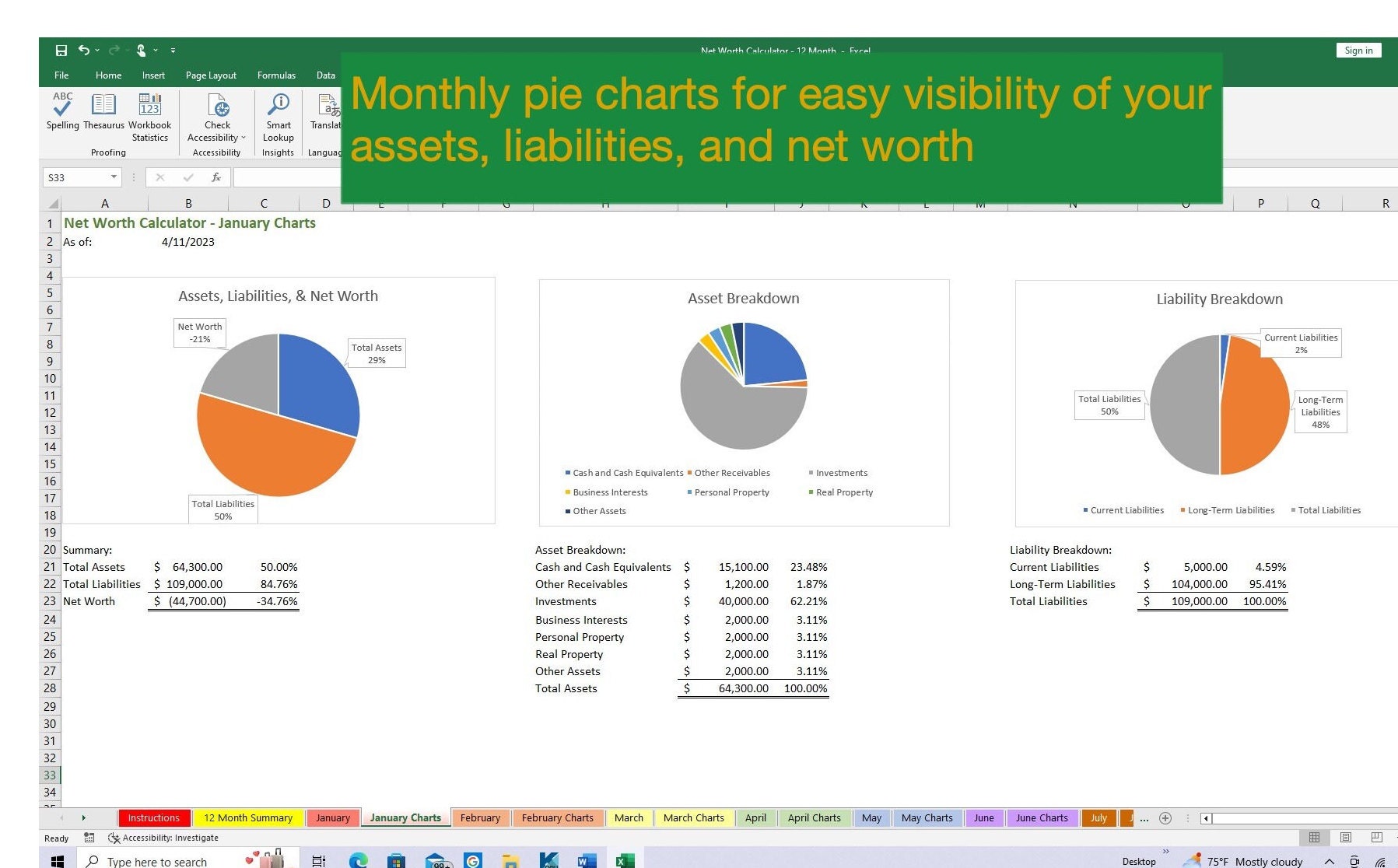This screenshot has height=868, width=1398.
Task: Switch to the Insert ribbon tab
Action: pos(153,75)
